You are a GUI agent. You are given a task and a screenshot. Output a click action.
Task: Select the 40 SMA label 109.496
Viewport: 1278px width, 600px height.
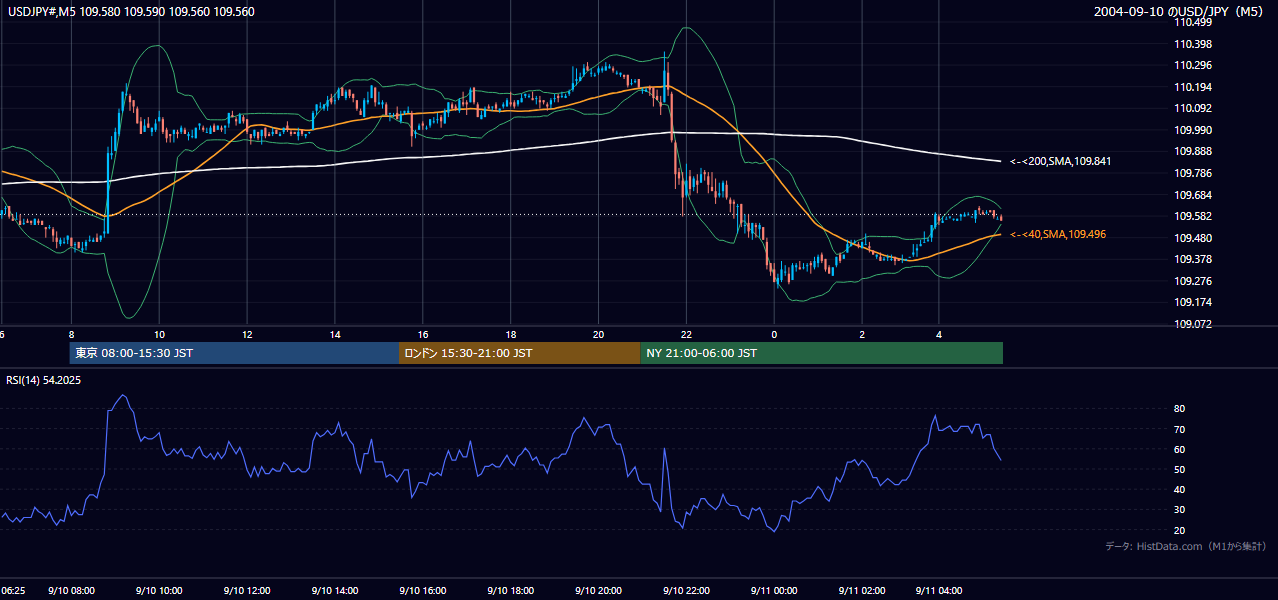tap(1058, 234)
